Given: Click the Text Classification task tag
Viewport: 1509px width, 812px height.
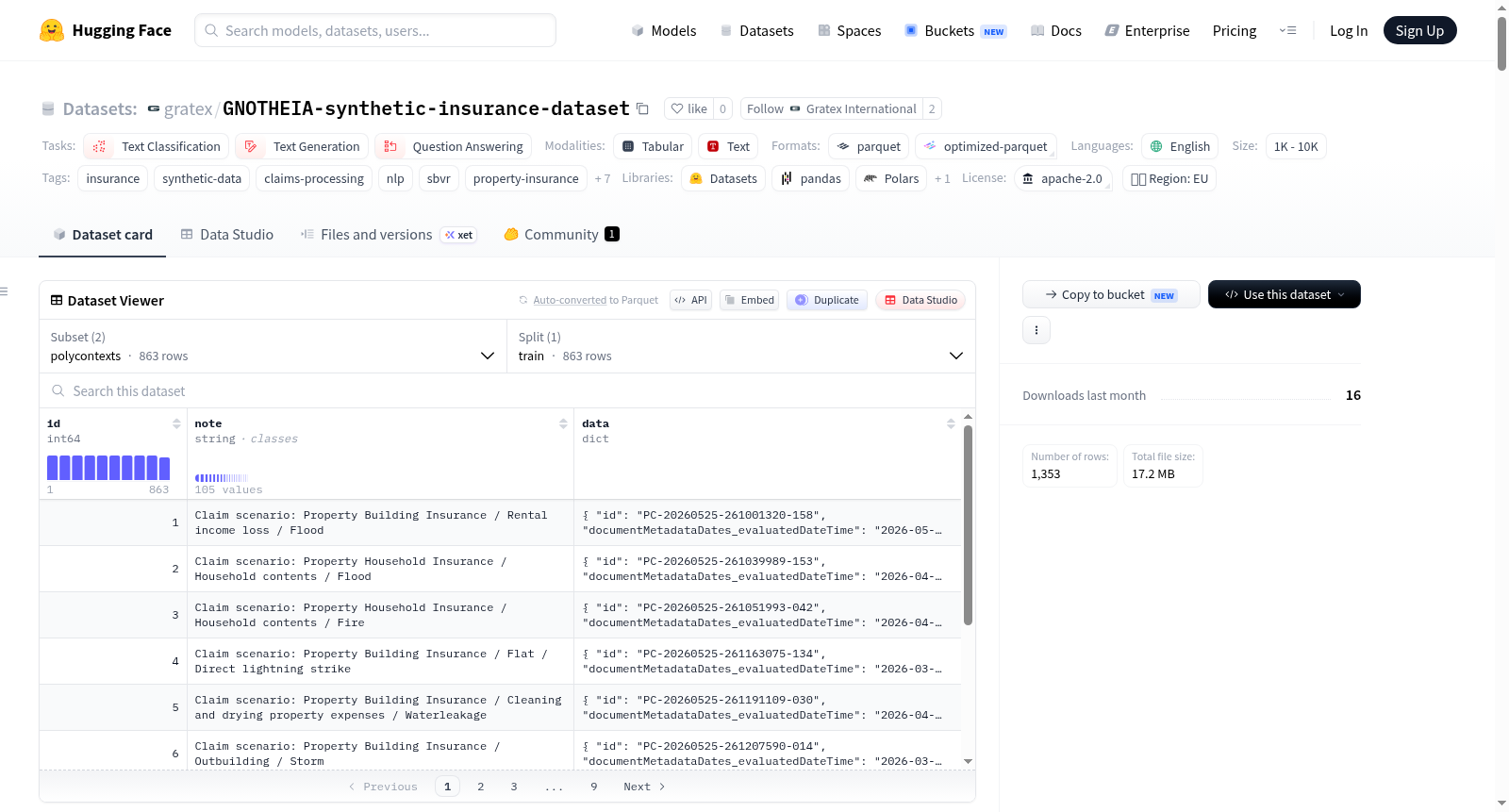Looking at the screenshot, I should tap(157, 146).
